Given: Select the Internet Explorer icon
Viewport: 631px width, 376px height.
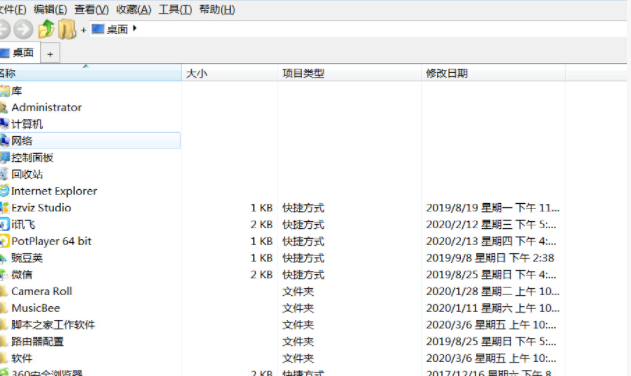Looking at the screenshot, I should pos(4,191).
